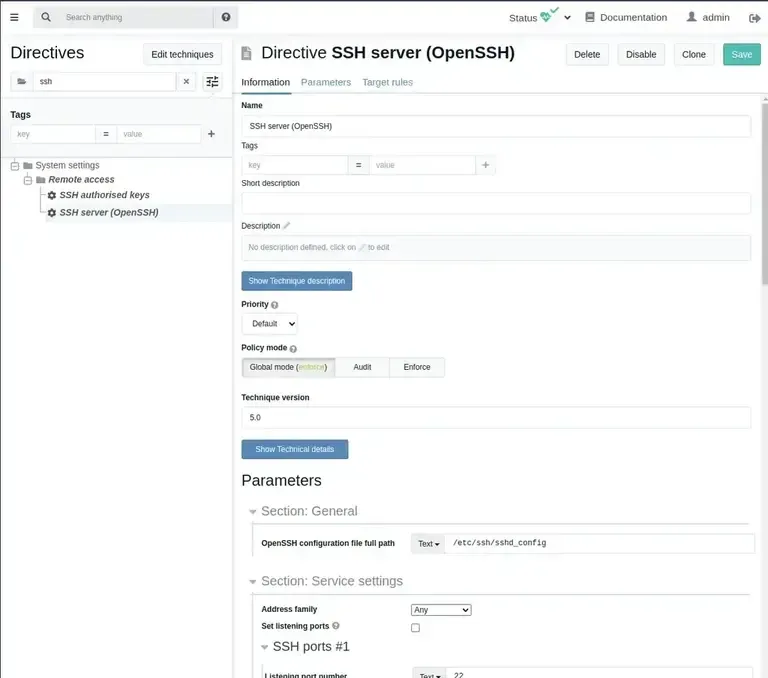
Task: Focus sidebar Tags key field
Action: pyautogui.click(x=53, y=134)
